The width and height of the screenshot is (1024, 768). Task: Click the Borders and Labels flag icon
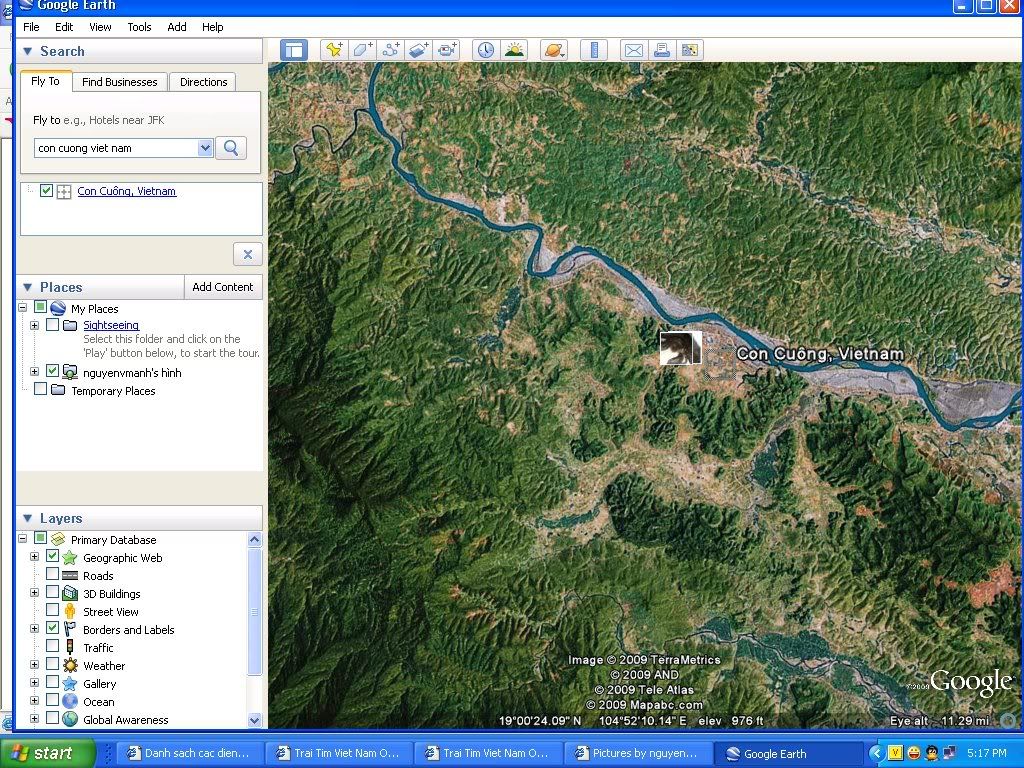click(70, 630)
